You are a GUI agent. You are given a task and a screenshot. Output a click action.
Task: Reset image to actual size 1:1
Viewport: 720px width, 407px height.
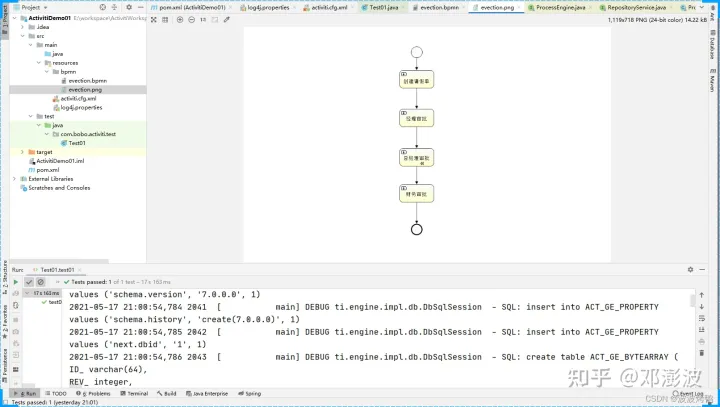pyautogui.click(x=203, y=20)
